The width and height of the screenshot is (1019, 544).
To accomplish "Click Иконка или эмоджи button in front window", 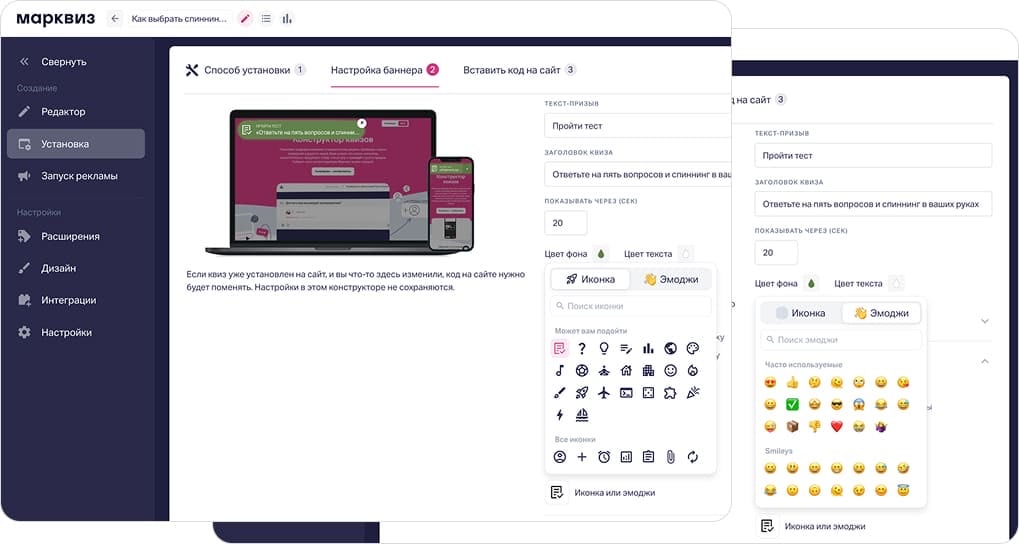I will [600, 493].
